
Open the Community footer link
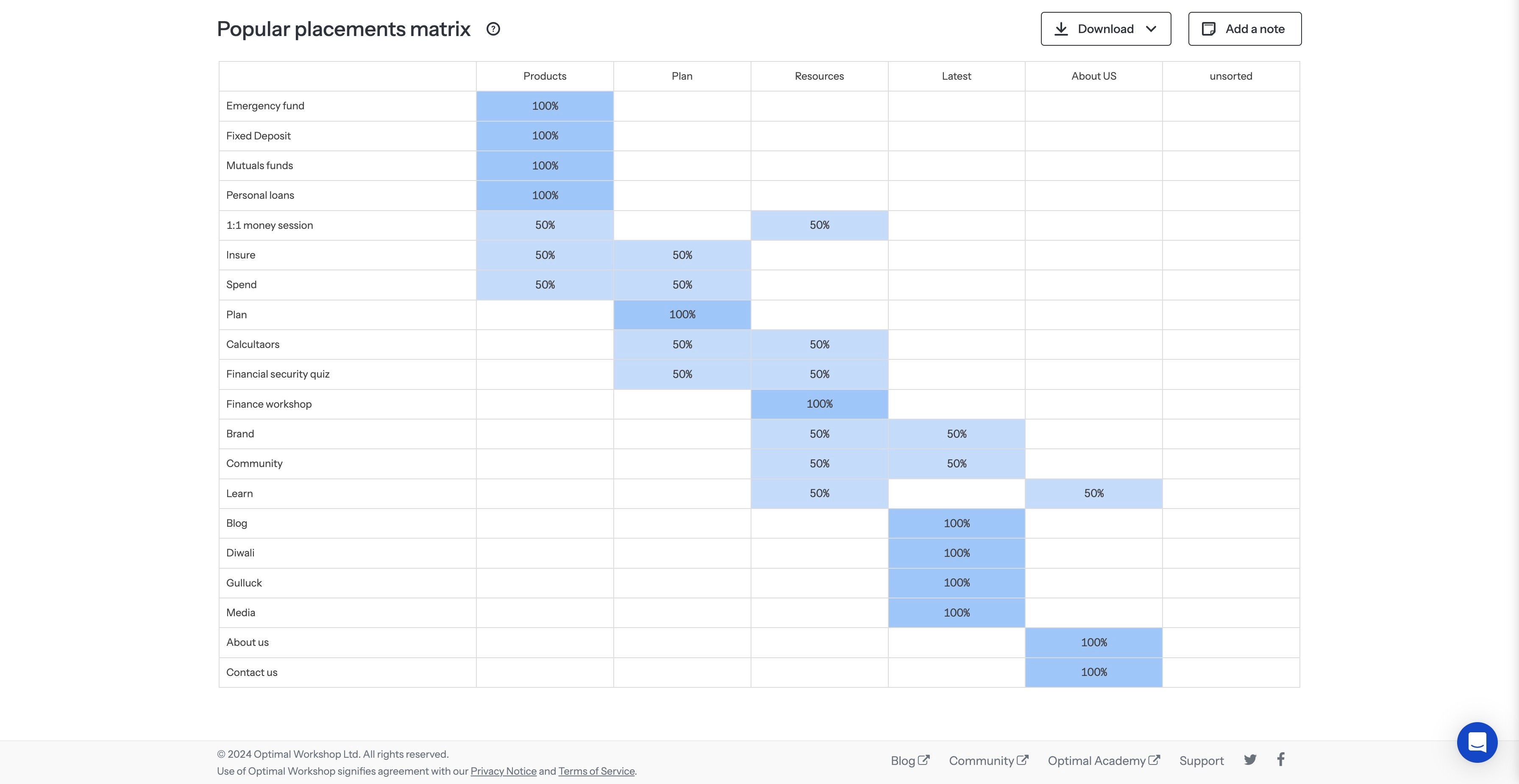(x=988, y=760)
